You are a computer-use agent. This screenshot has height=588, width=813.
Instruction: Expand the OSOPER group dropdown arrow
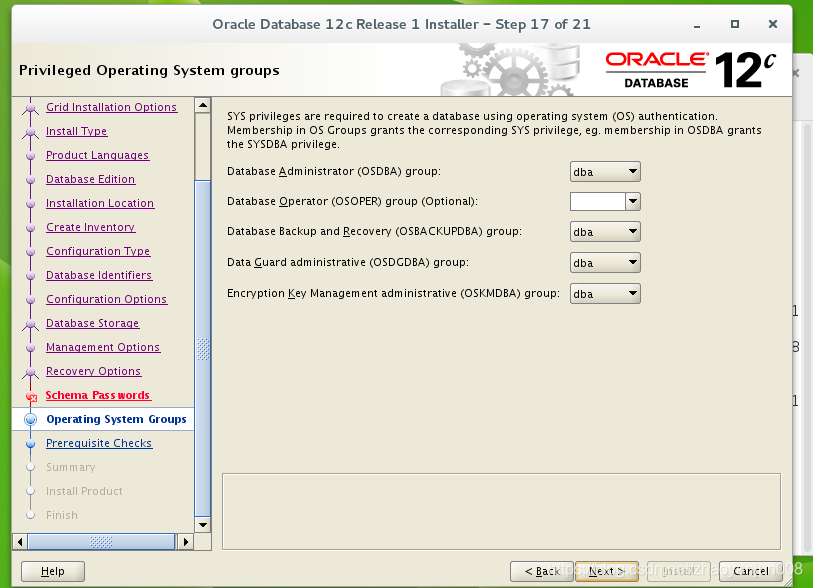tap(633, 201)
